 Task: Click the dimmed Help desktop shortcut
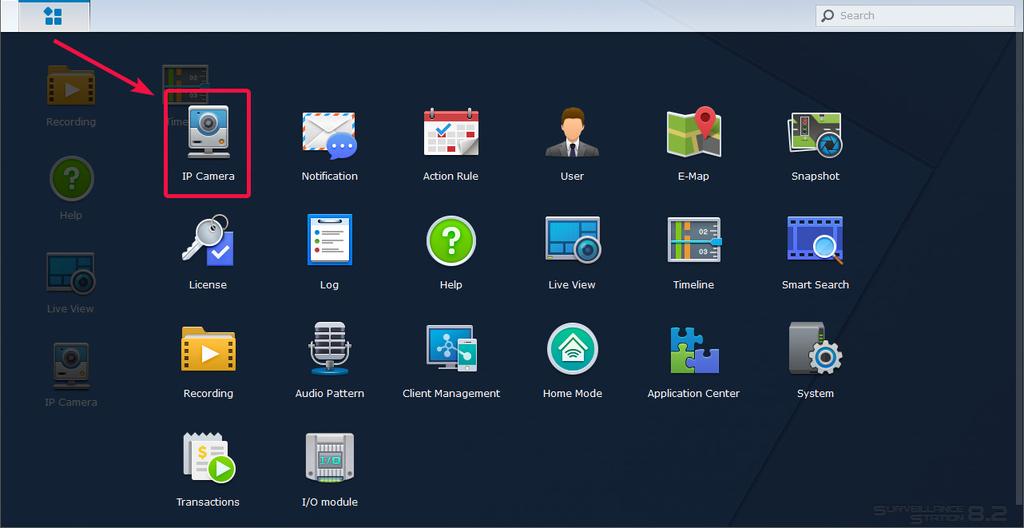pos(71,178)
